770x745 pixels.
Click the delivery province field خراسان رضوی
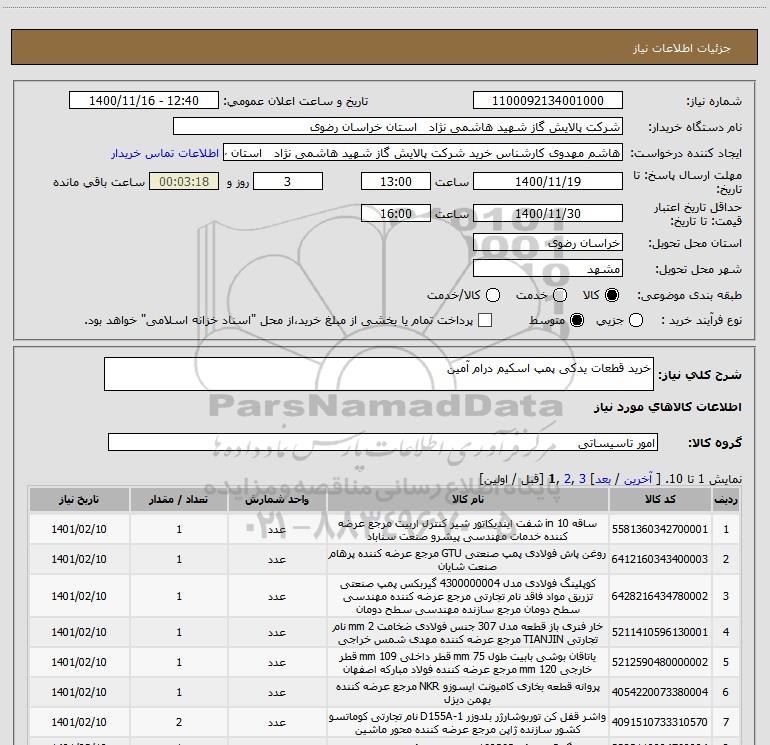[x=548, y=242]
